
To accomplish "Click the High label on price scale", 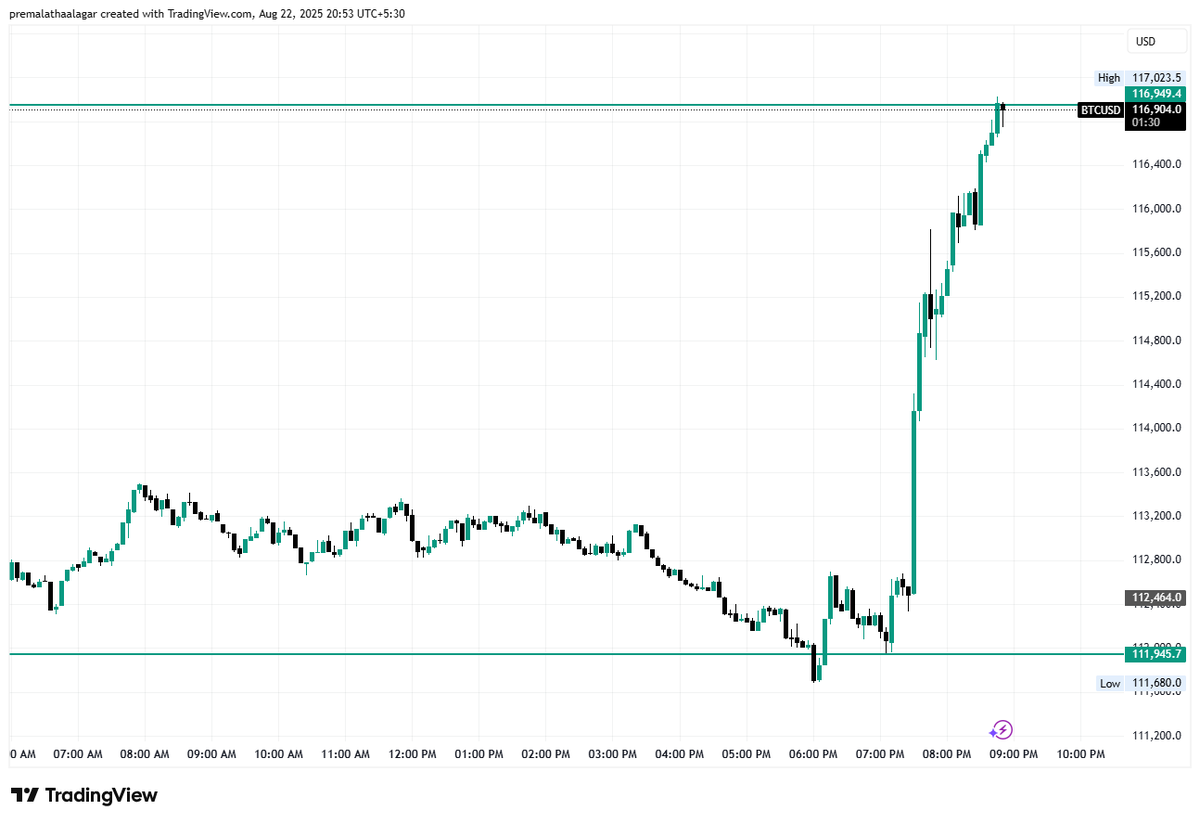I will click(1108, 77).
